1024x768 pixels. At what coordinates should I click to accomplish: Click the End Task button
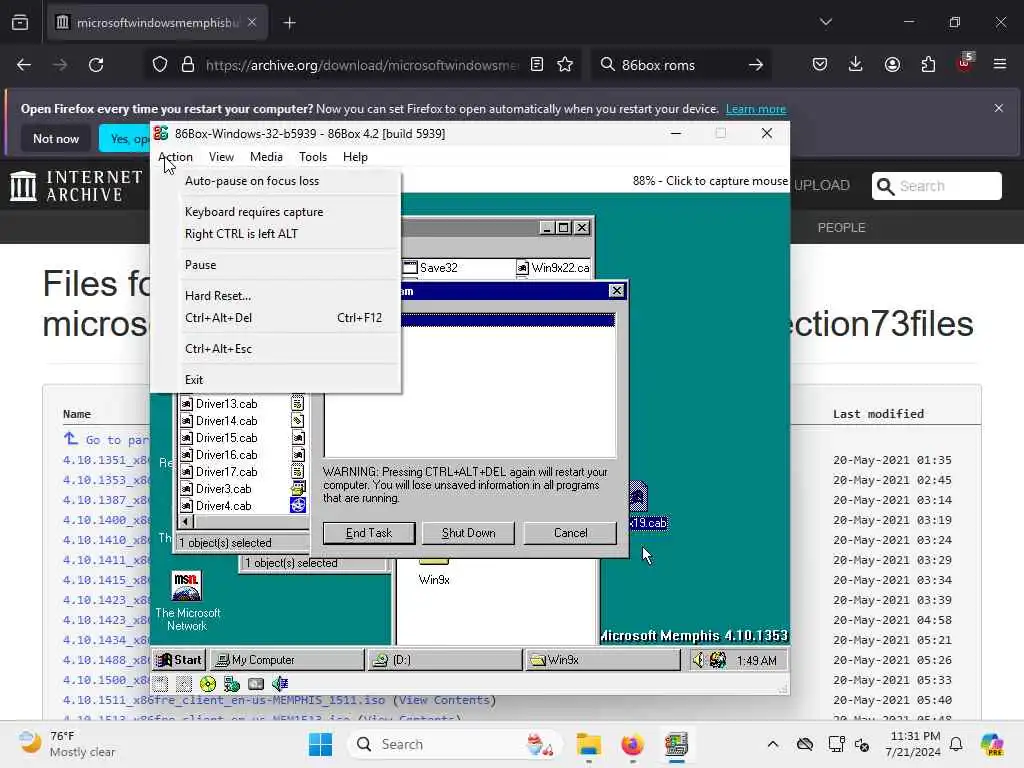tap(369, 533)
